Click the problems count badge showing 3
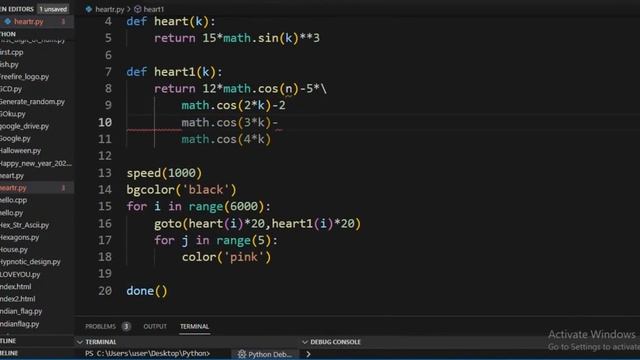 point(126,327)
